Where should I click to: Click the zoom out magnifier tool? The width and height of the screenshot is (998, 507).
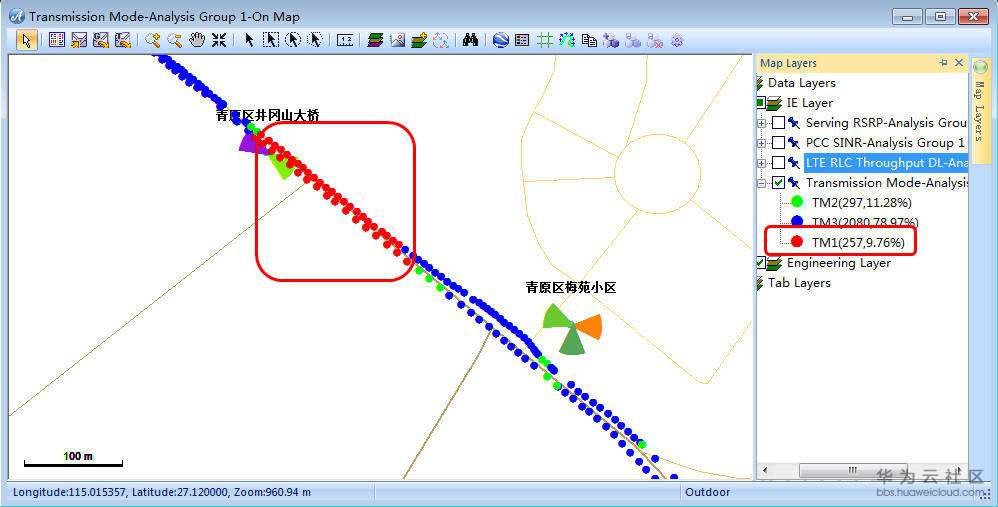[174, 40]
